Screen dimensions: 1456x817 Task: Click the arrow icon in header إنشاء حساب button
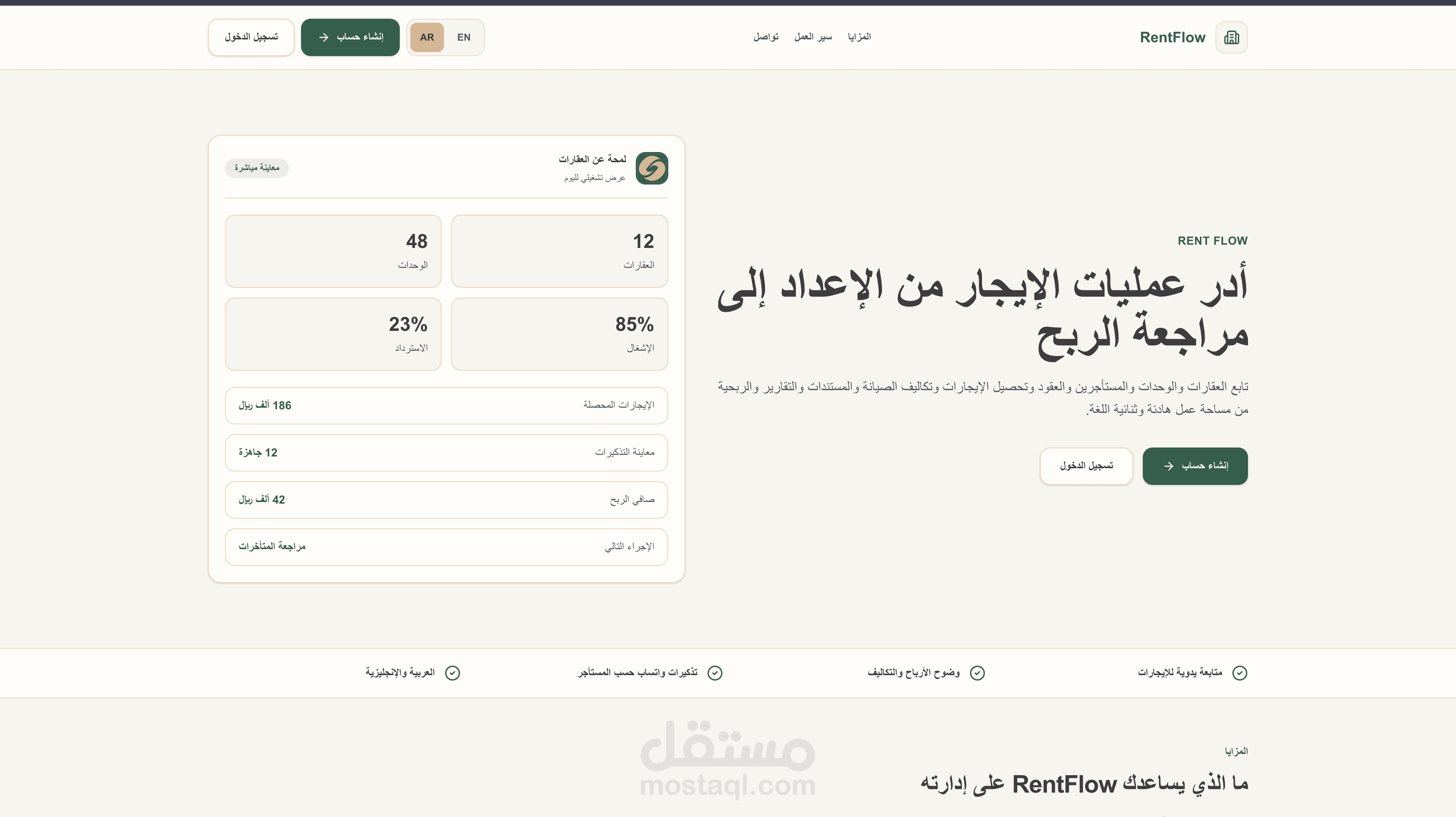pyautogui.click(x=324, y=37)
